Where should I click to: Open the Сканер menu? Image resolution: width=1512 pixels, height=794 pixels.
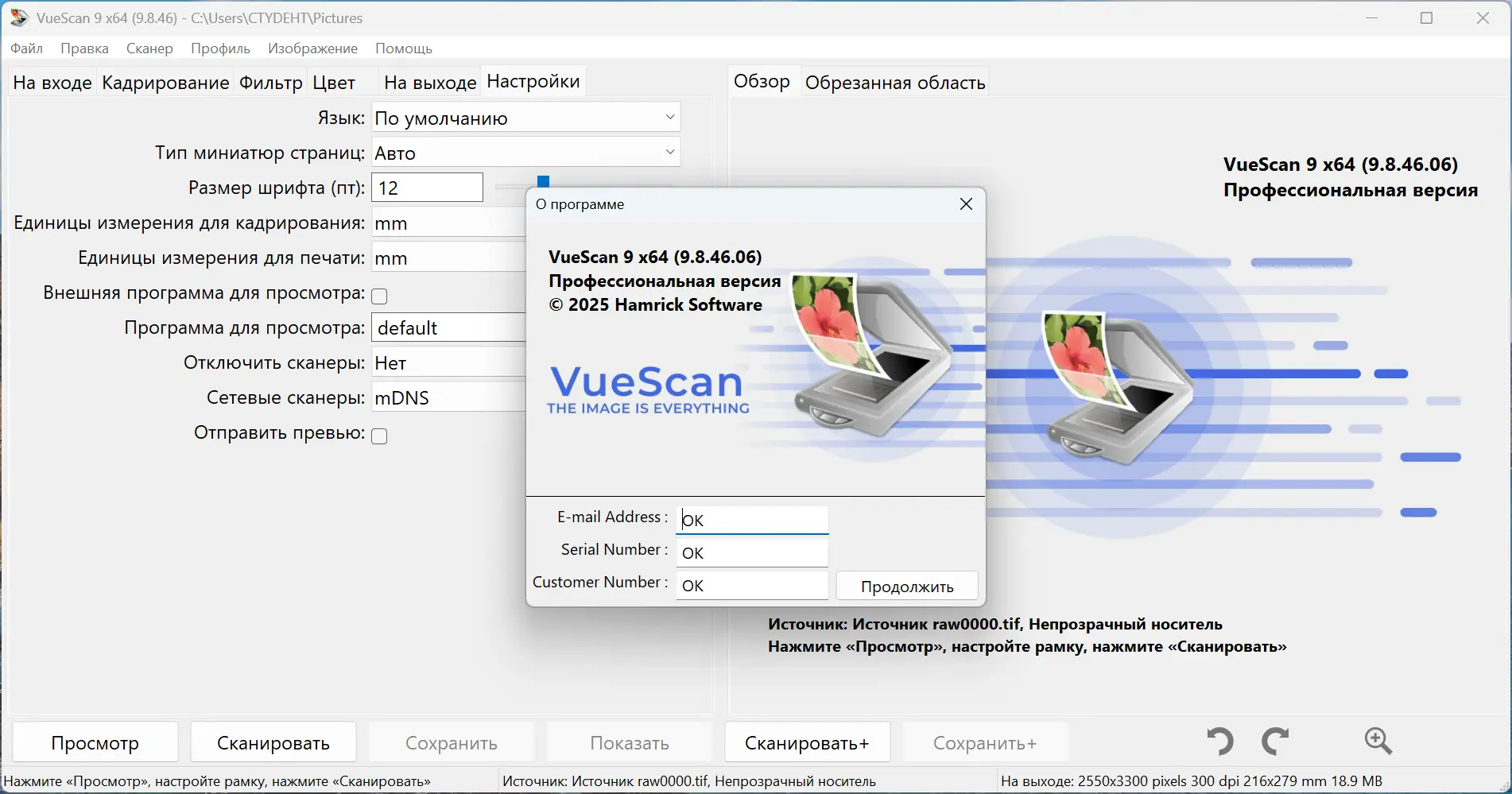149,48
